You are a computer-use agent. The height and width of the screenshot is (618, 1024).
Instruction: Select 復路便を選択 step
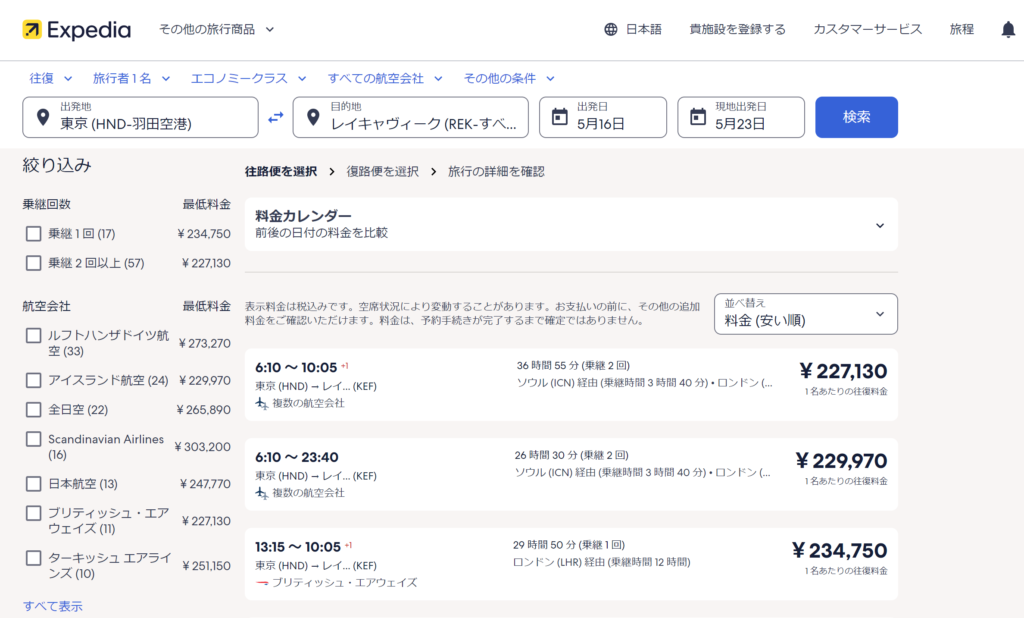[x=382, y=171]
